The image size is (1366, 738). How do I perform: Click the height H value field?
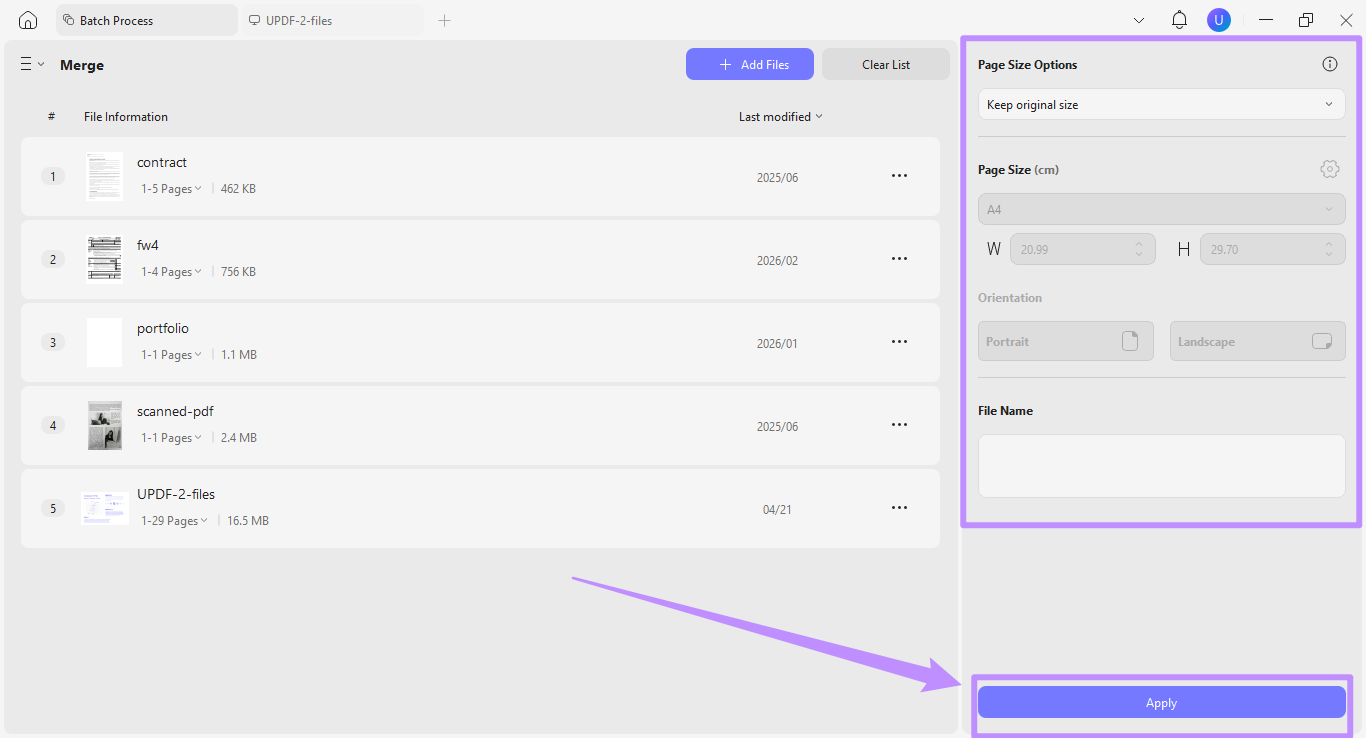(x=1272, y=249)
